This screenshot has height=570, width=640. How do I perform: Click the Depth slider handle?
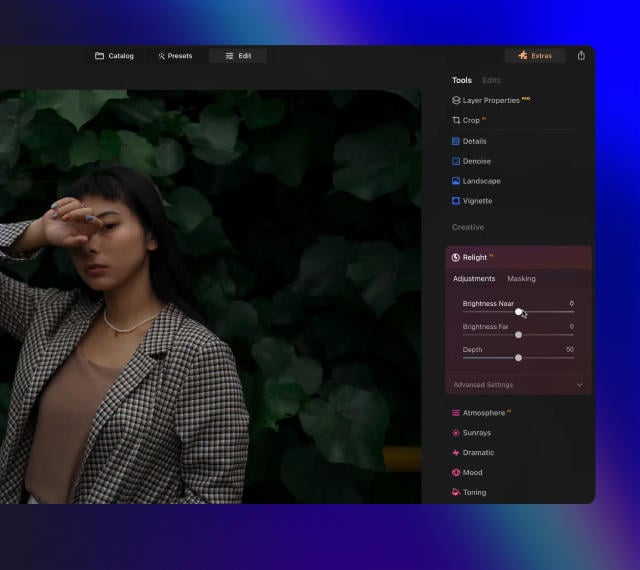tap(518, 358)
